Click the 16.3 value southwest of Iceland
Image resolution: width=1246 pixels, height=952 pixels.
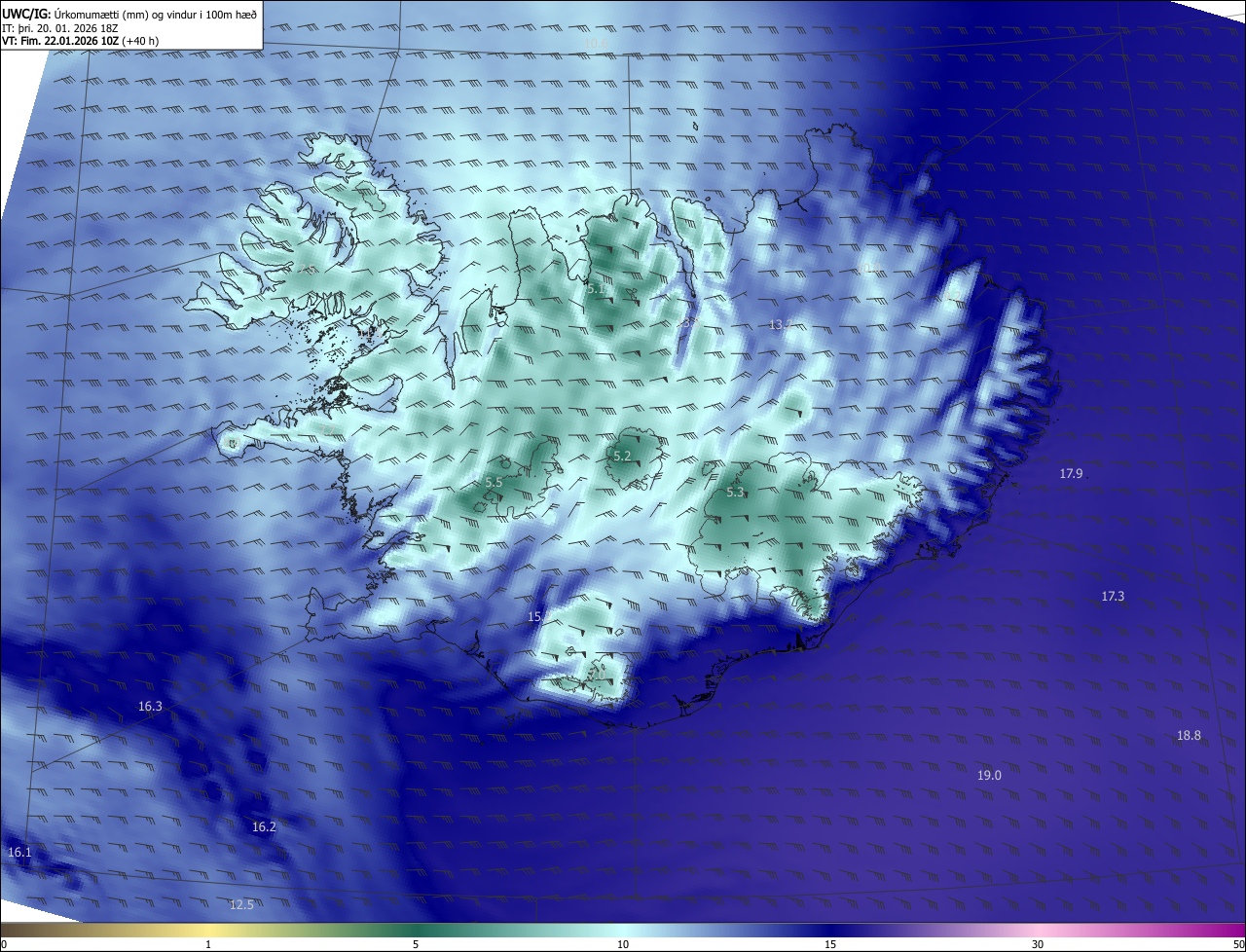click(150, 707)
